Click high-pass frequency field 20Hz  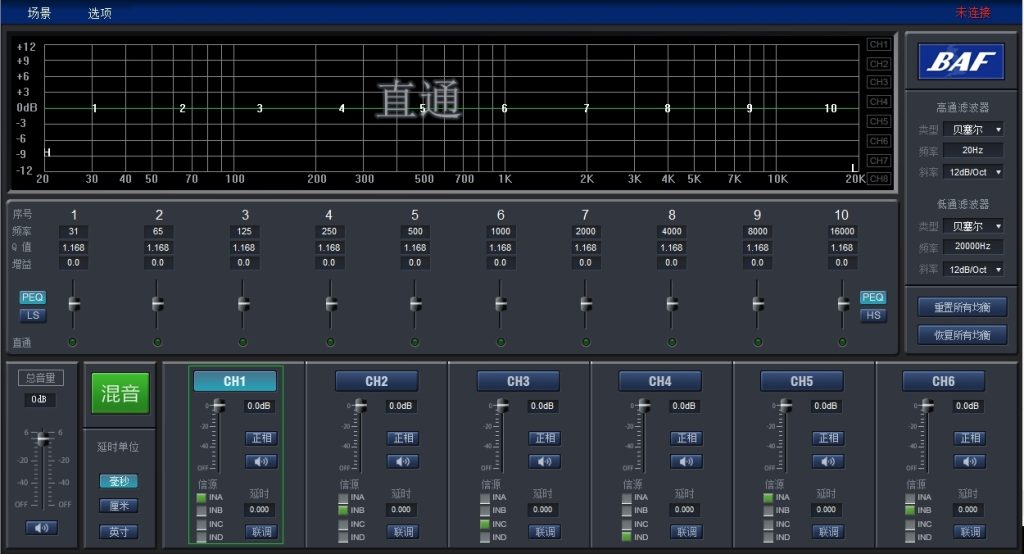pos(973,150)
